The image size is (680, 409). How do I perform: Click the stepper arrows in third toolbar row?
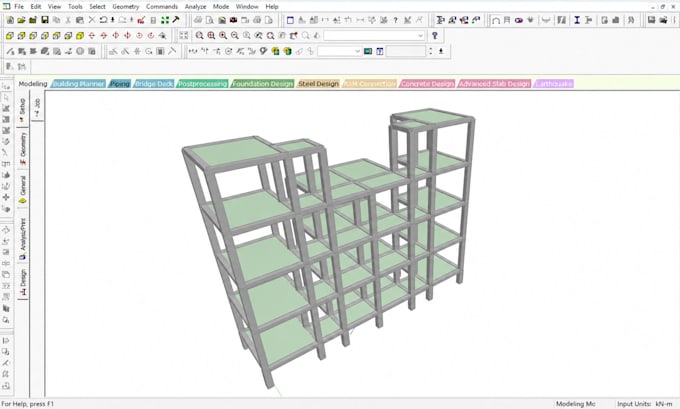[430, 51]
